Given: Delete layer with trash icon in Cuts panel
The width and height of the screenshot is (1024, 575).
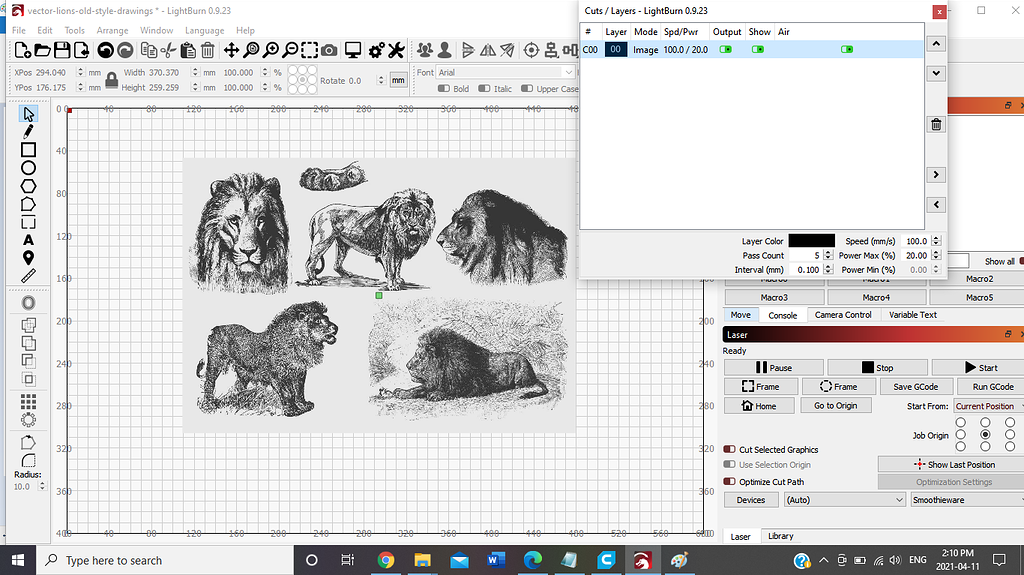Looking at the screenshot, I should tap(936, 124).
